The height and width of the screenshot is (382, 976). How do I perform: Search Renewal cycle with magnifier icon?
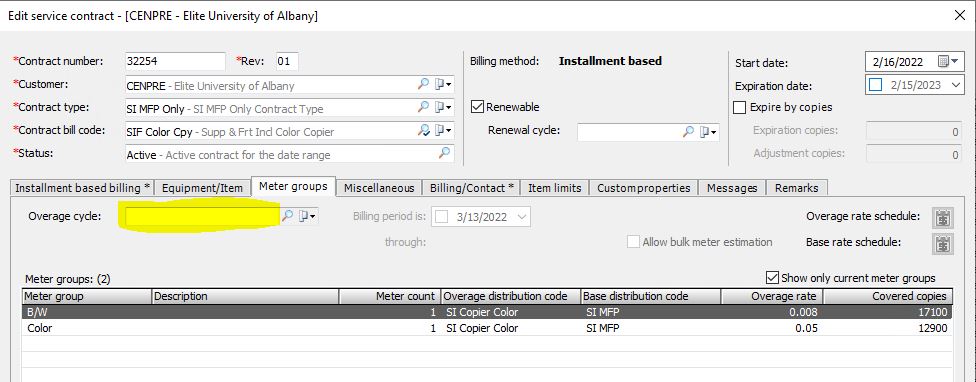click(688, 132)
